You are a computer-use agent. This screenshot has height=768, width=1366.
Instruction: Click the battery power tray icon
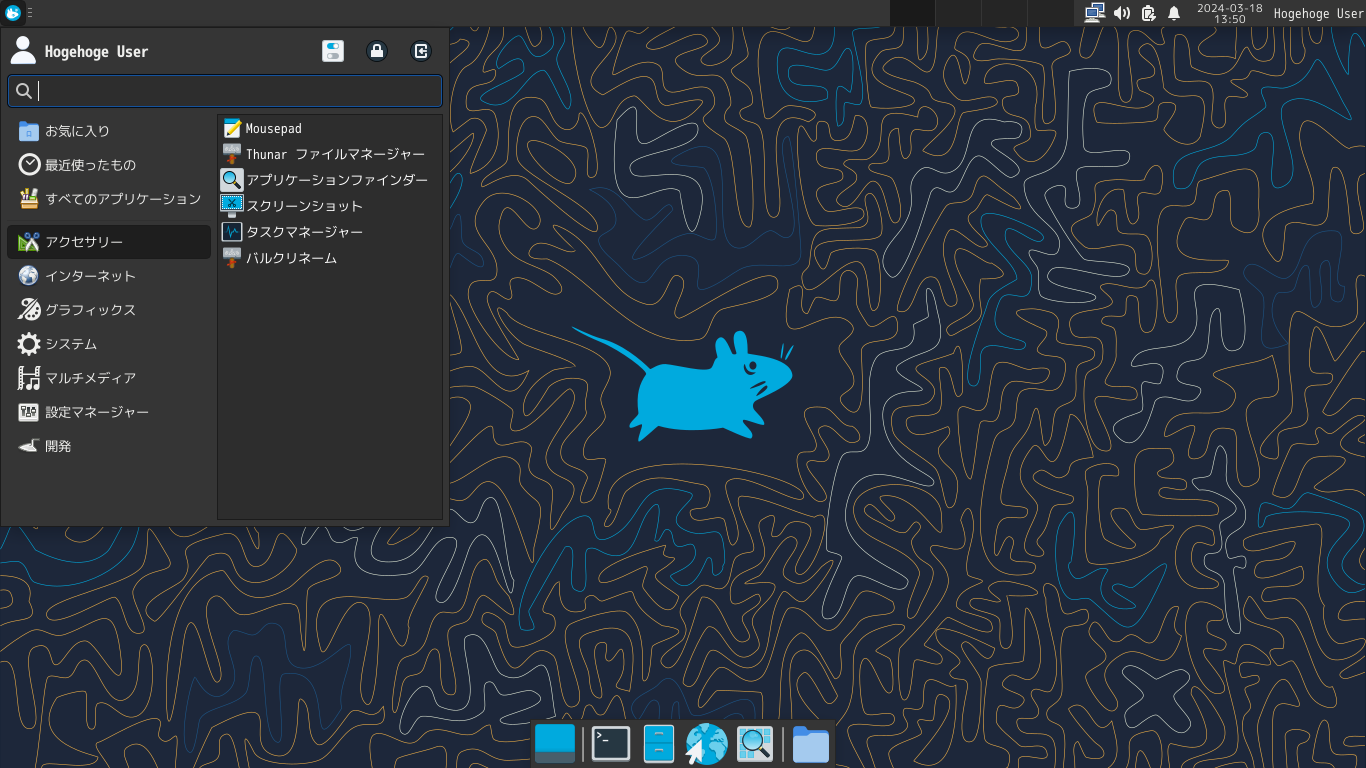tap(1149, 13)
